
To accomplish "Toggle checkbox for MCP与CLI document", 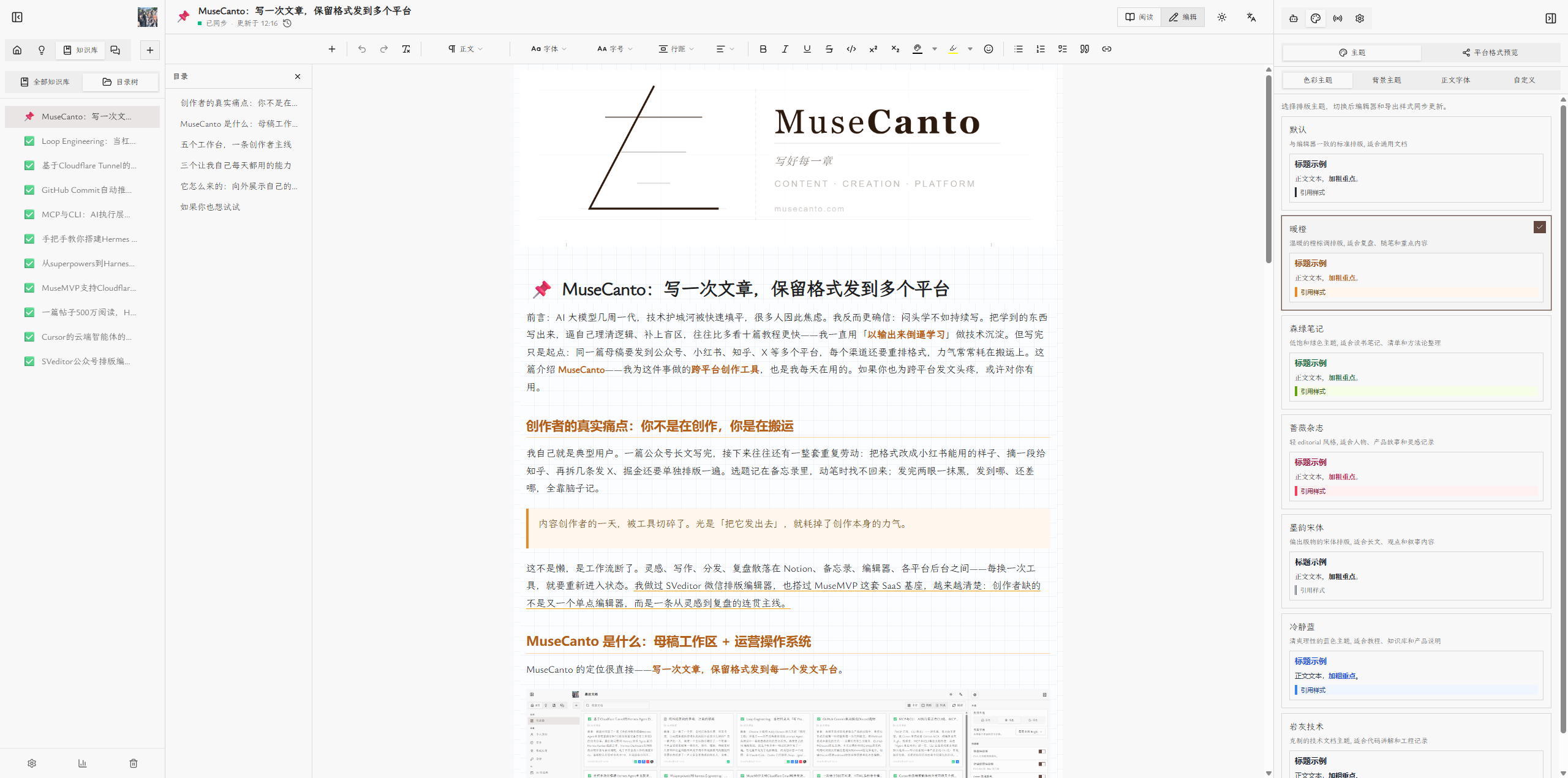I will pyautogui.click(x=29, y=214).
